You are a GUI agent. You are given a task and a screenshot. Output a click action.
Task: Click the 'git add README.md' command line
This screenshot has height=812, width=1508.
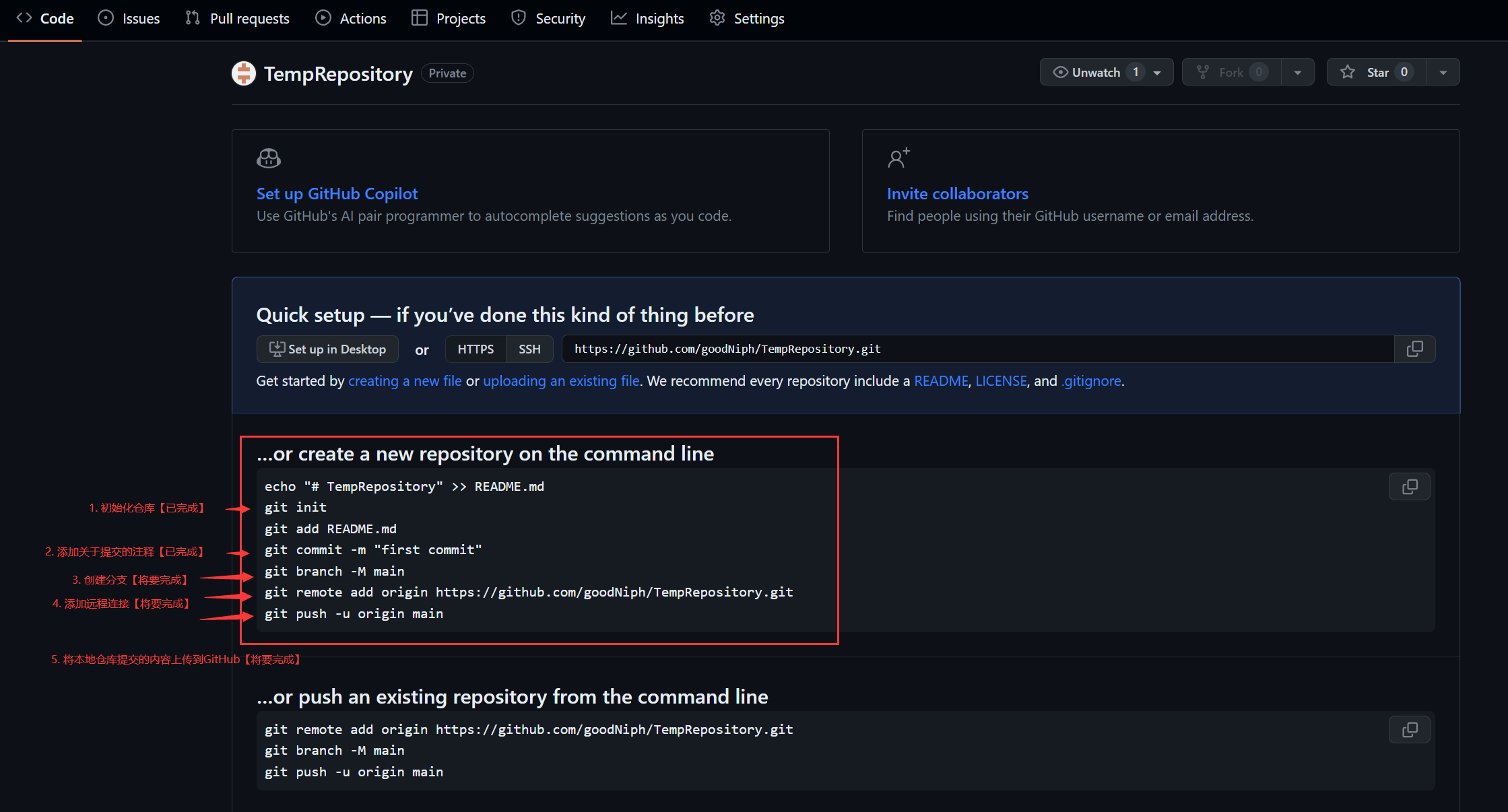tap(331, 529)
